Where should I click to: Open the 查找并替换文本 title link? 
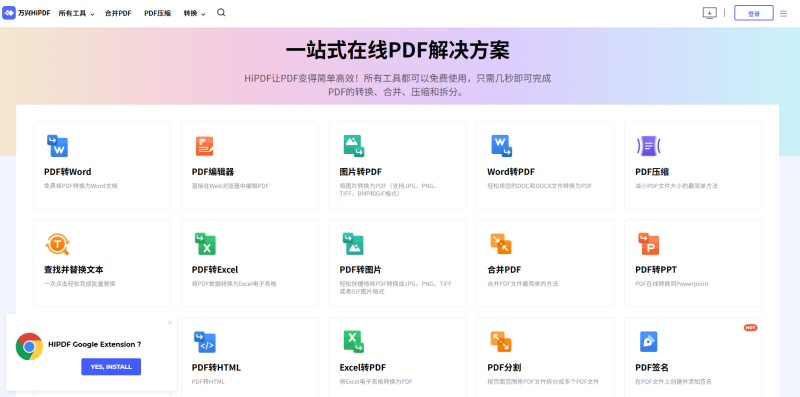pyautogui.click(x=73, y=269)
